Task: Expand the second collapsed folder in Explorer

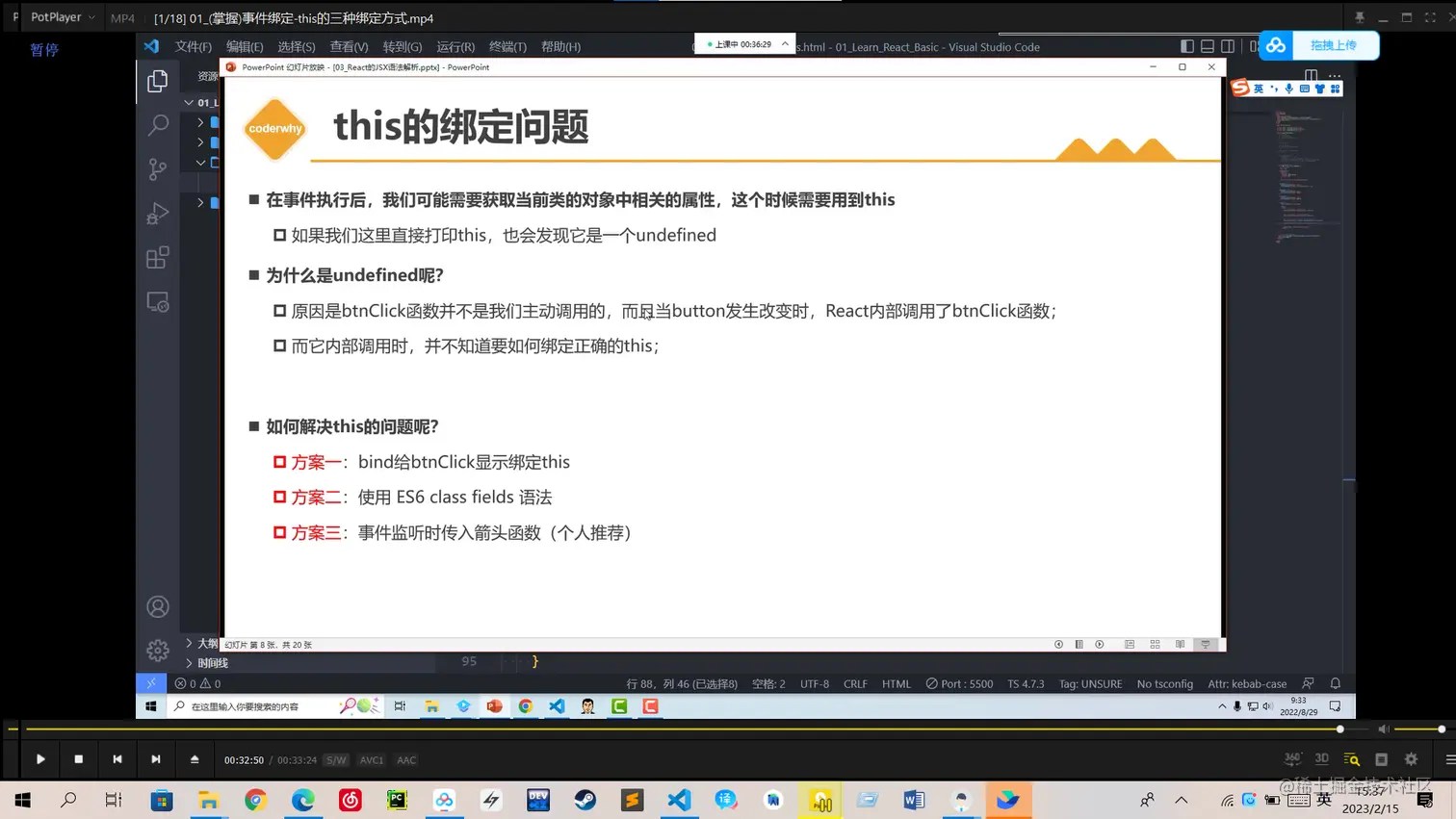Action: 200,142
